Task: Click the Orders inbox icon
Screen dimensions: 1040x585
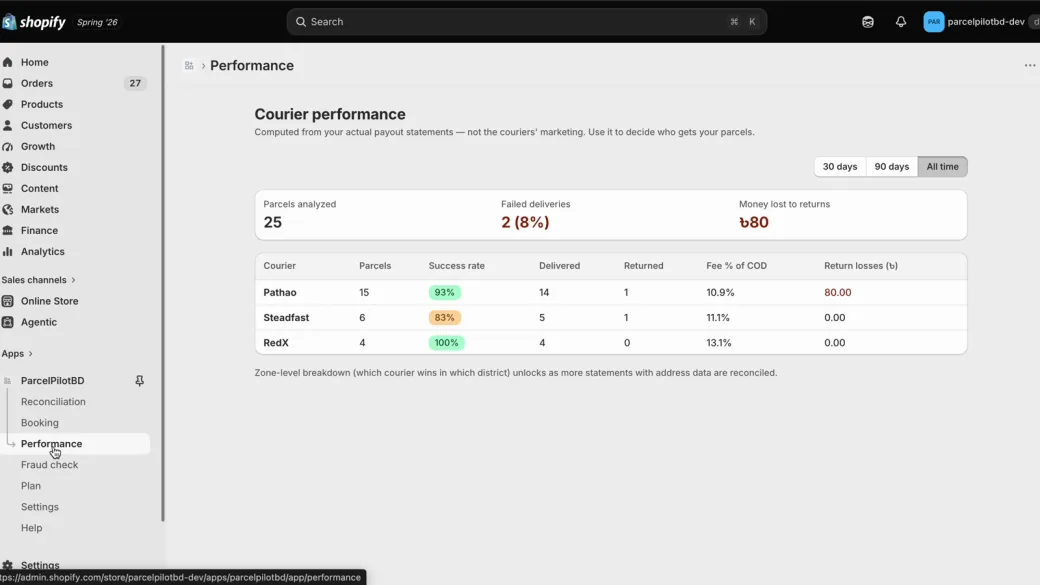Action: 8,84
